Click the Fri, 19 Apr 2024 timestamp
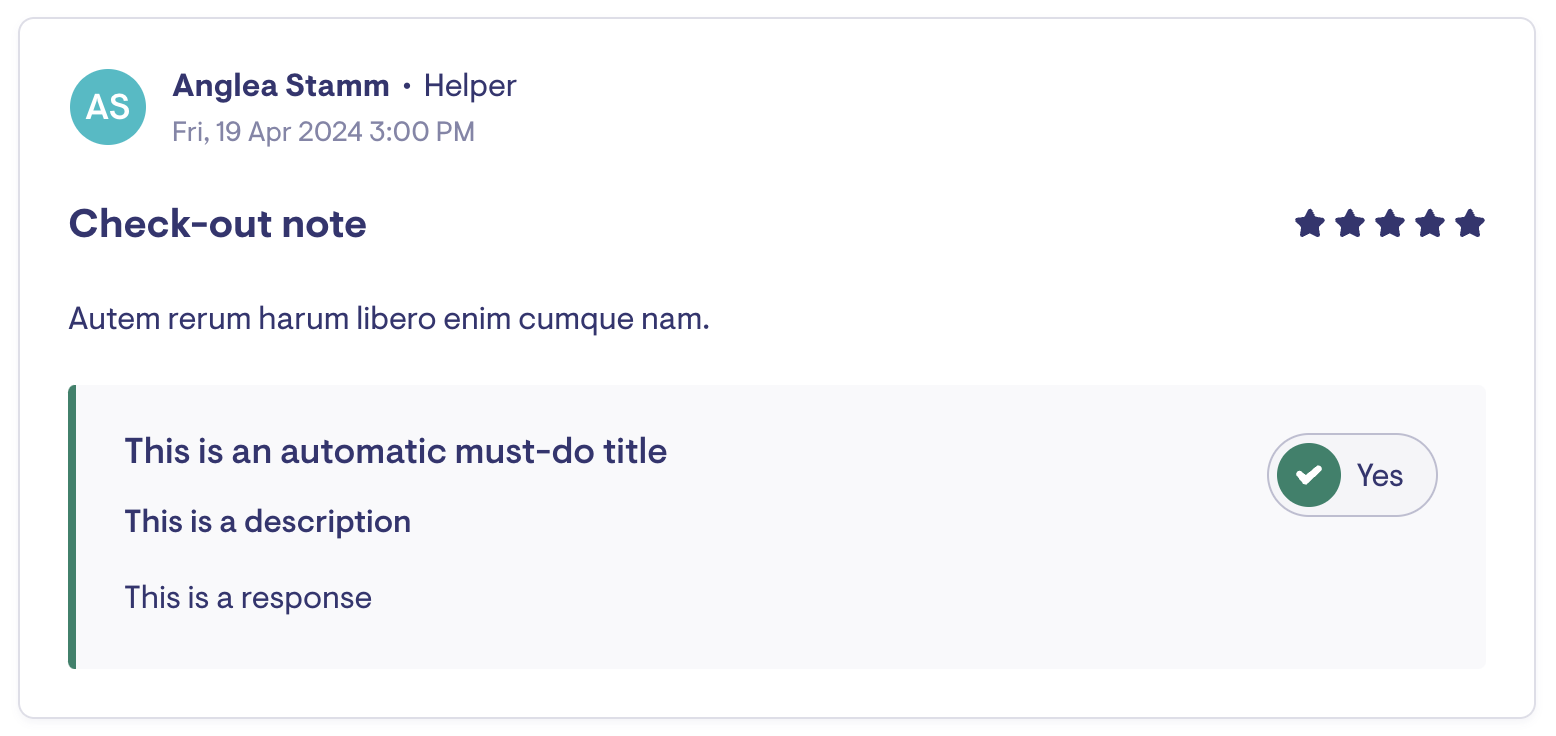 (x=267, y=132)
